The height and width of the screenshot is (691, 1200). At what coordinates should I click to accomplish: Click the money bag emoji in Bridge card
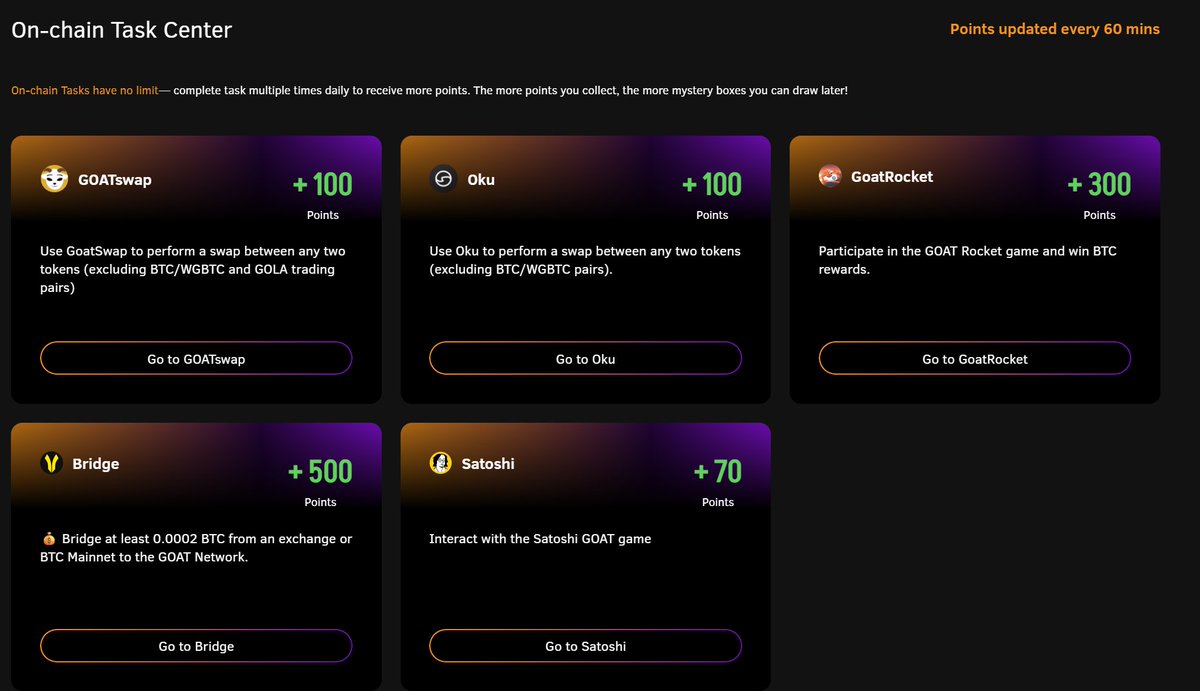point(49,539)
